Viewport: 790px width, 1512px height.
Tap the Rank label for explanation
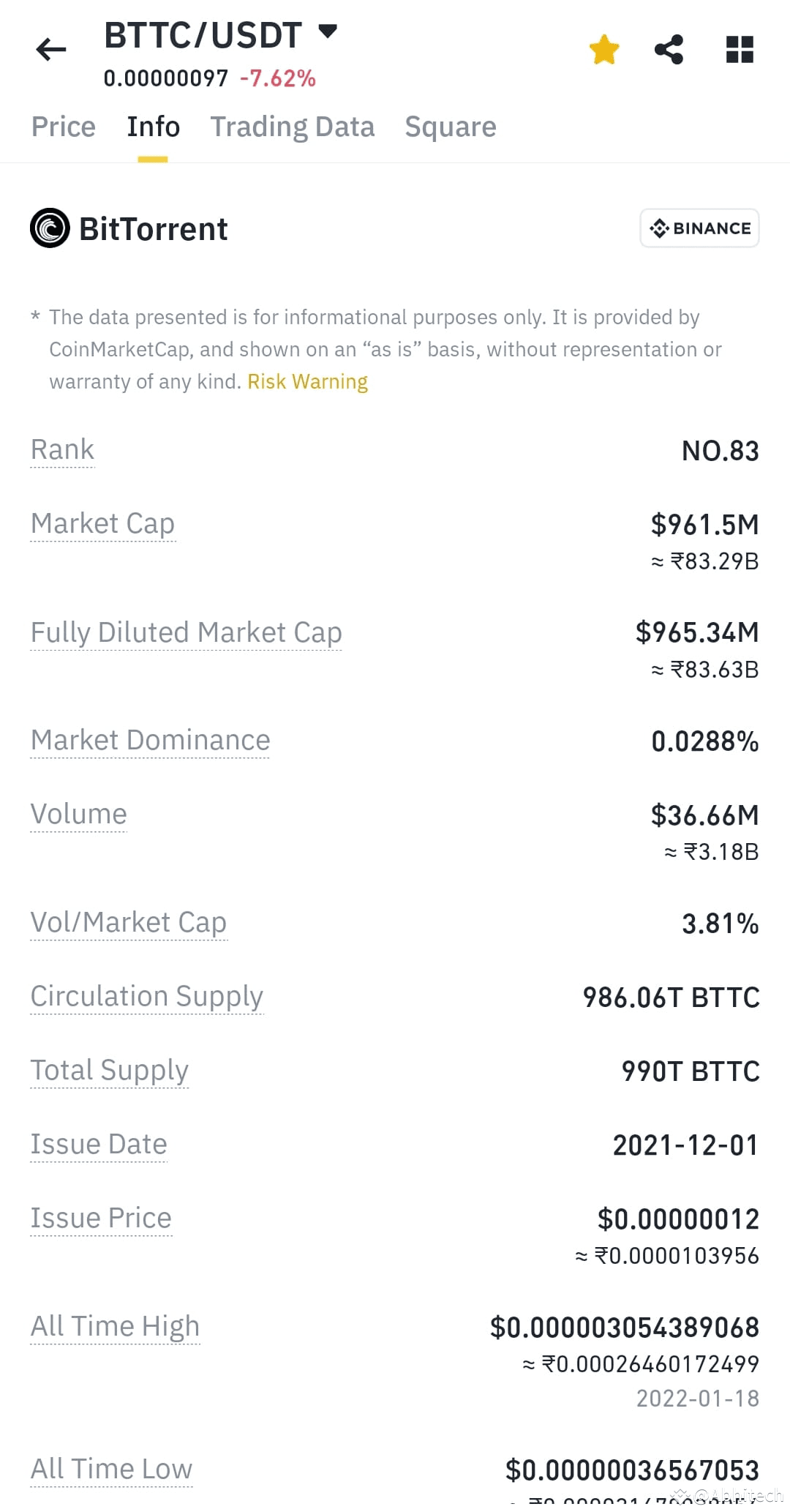pos(63,449)
